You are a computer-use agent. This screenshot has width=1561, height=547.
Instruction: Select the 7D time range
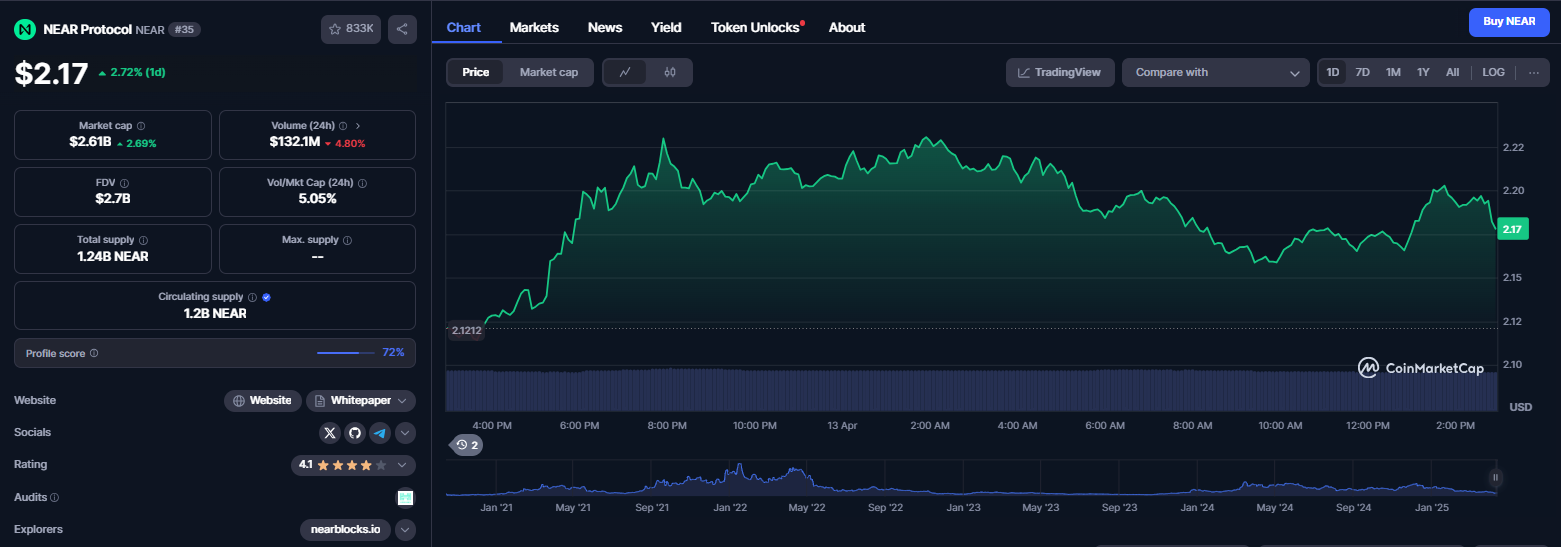tap(1362, 72)
